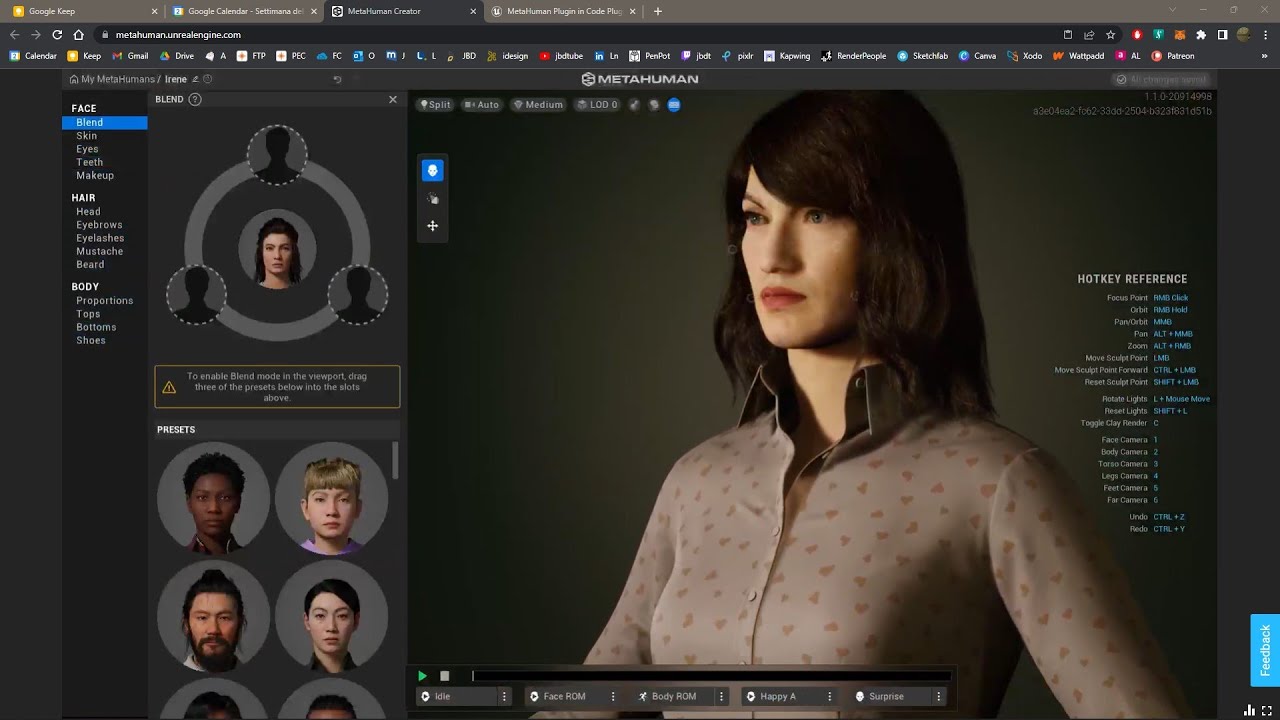
Task: Open the signal stats bars icon
Action: click(1249, 711)
